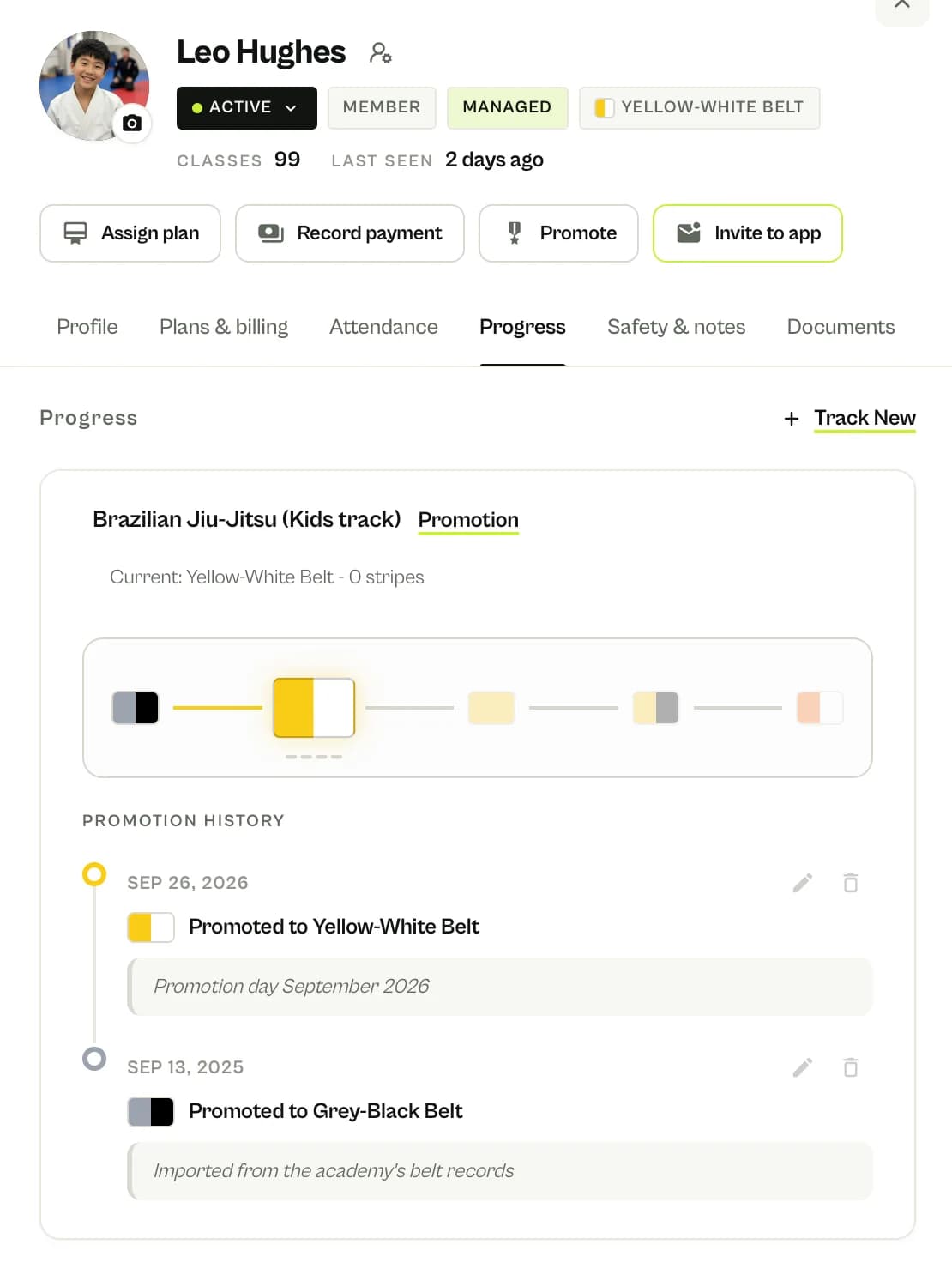
Task: Collapse panel with top chevron
Action: coord(902,7)
